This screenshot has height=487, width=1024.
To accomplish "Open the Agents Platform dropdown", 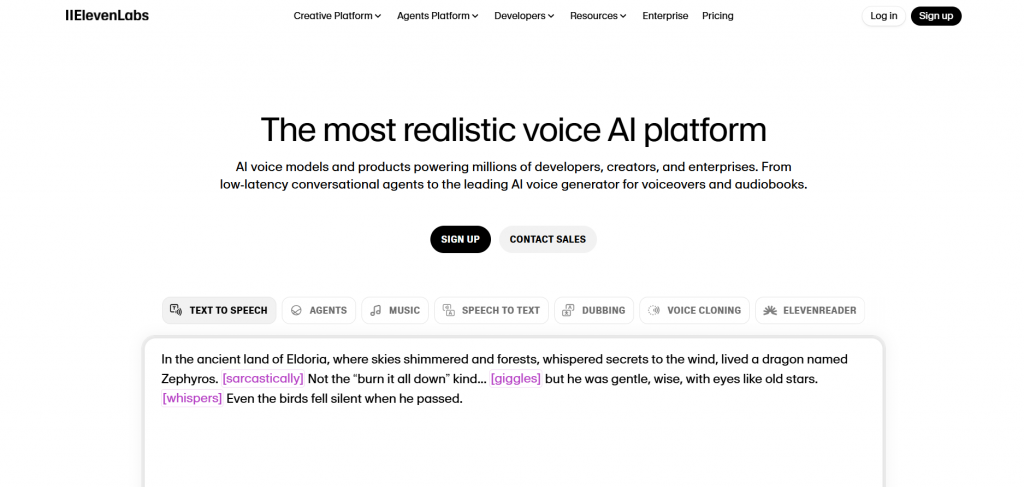I will tap(437, 16).
